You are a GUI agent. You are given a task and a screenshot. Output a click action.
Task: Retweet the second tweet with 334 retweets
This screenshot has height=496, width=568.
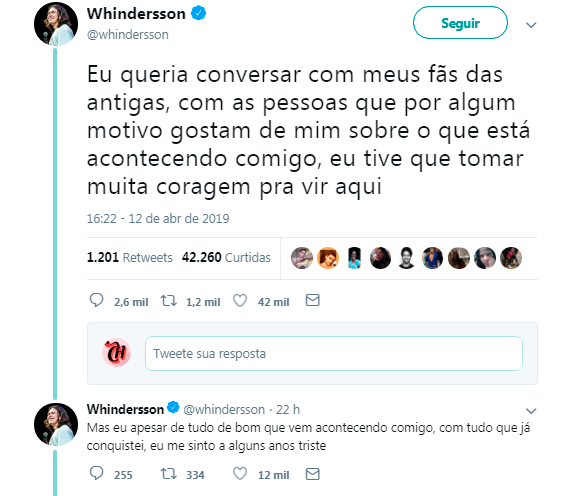[x=169, y=474]
